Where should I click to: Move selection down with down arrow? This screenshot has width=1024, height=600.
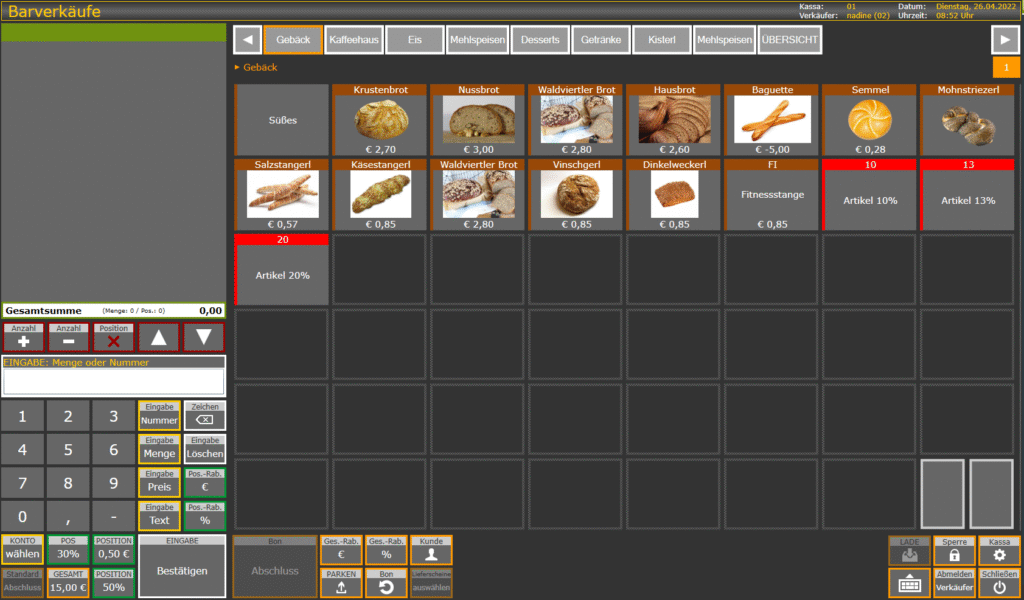point(204,337)
